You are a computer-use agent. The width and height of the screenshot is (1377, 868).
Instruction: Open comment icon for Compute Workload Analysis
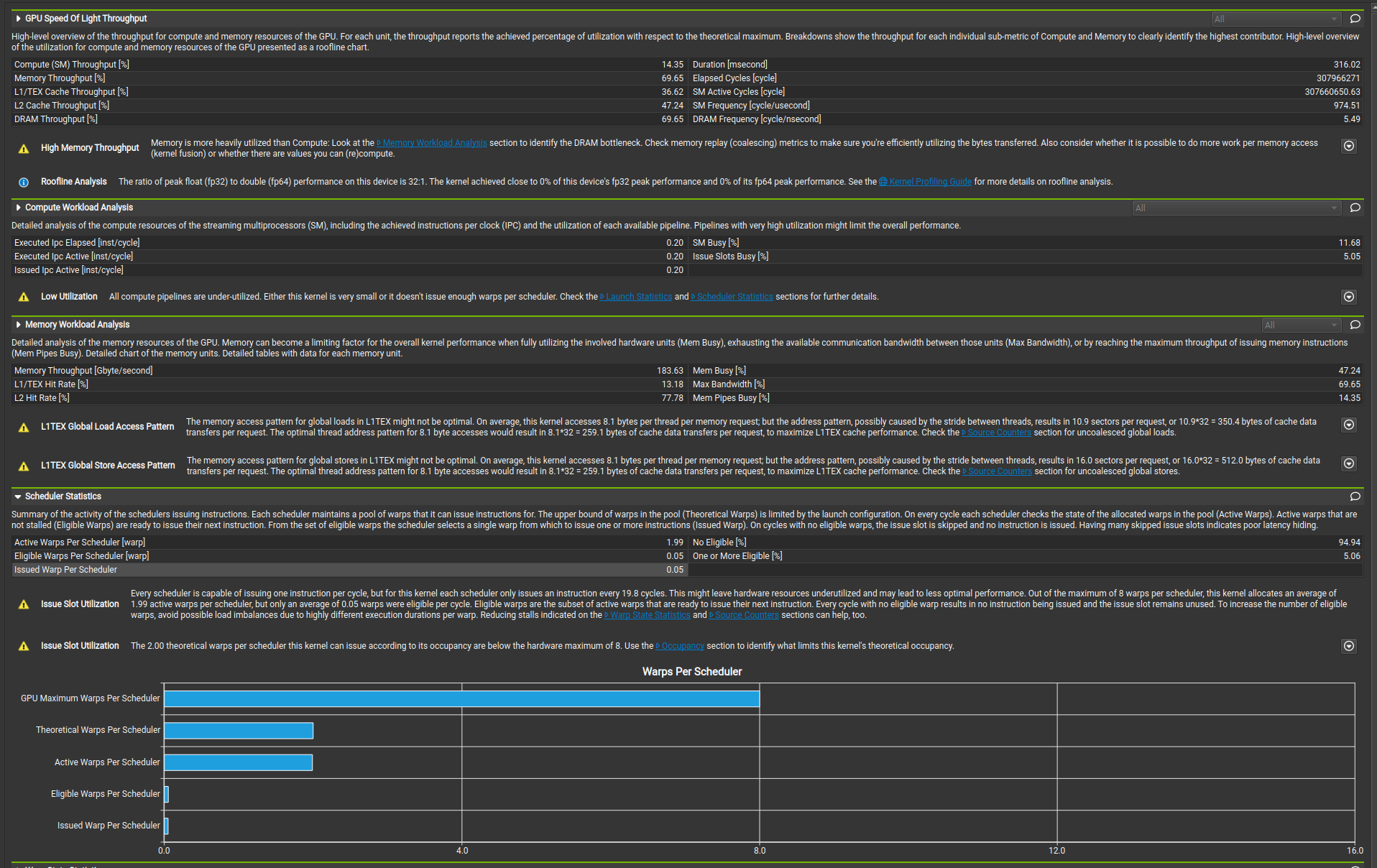tap(1355, 208)
